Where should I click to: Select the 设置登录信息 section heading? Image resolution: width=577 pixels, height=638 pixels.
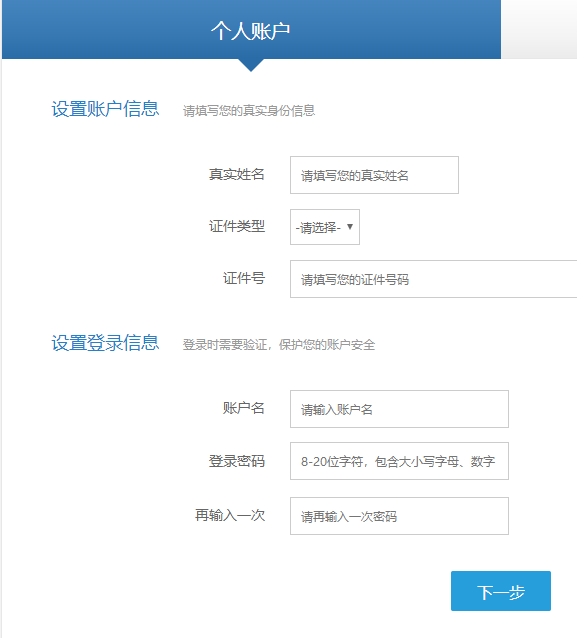pos(105,343)
